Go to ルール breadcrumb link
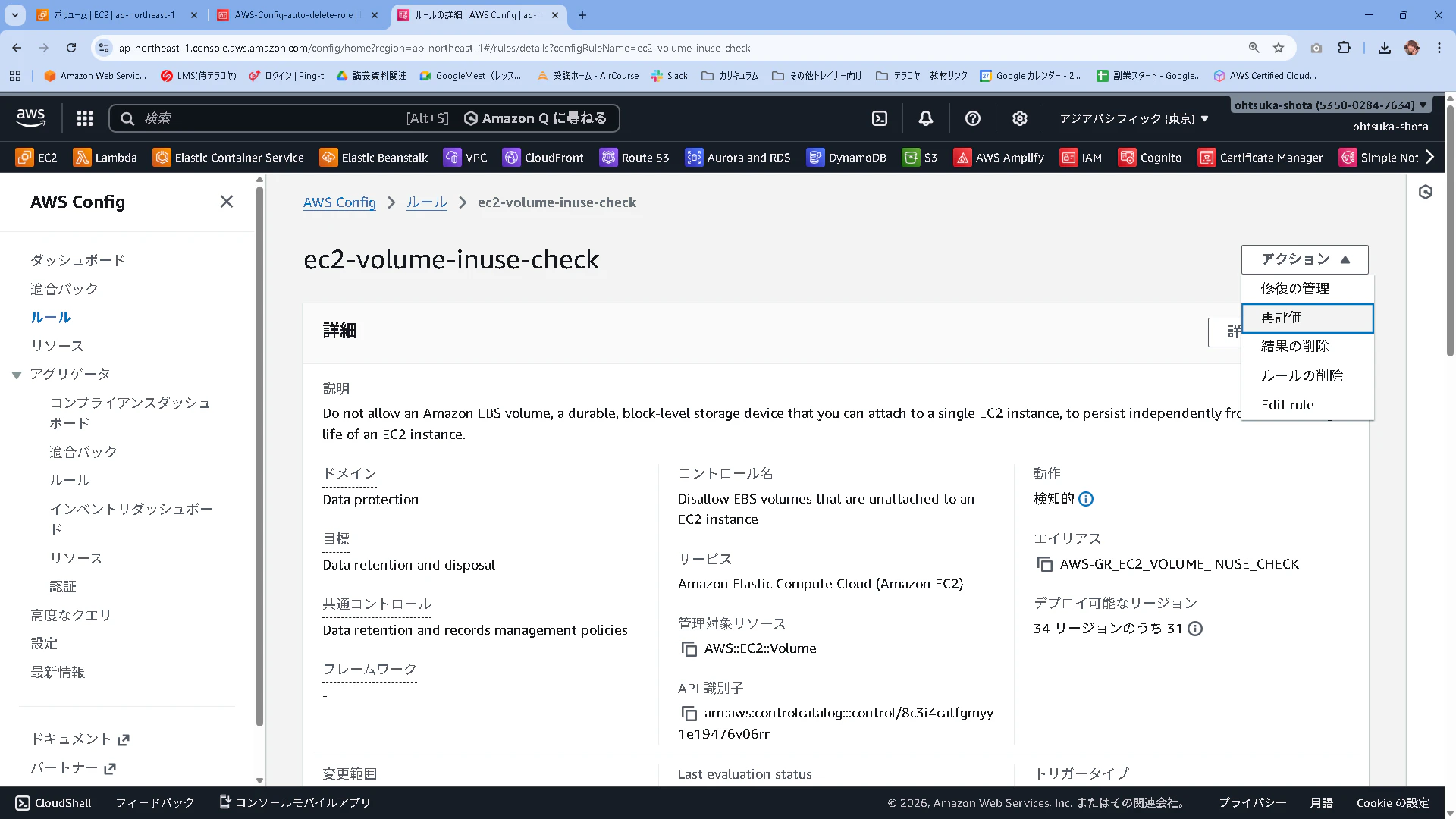This screenshot has width=1456, height=819. [427, 202]
